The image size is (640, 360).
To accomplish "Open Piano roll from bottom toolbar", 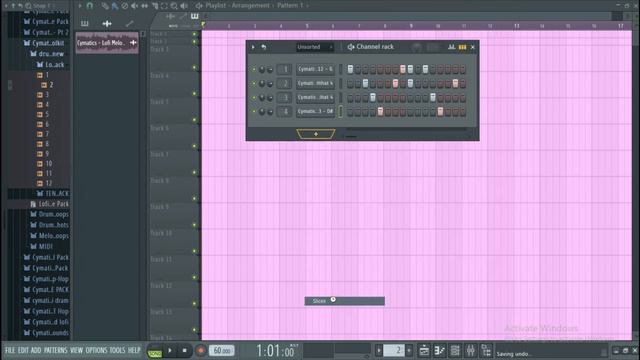I will coord(440,350).
